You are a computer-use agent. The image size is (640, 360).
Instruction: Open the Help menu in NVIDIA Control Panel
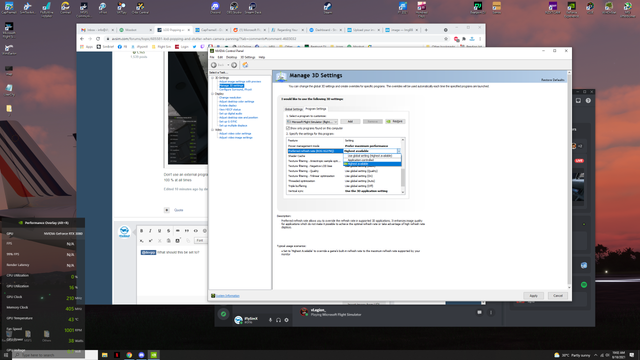[262, 57]
